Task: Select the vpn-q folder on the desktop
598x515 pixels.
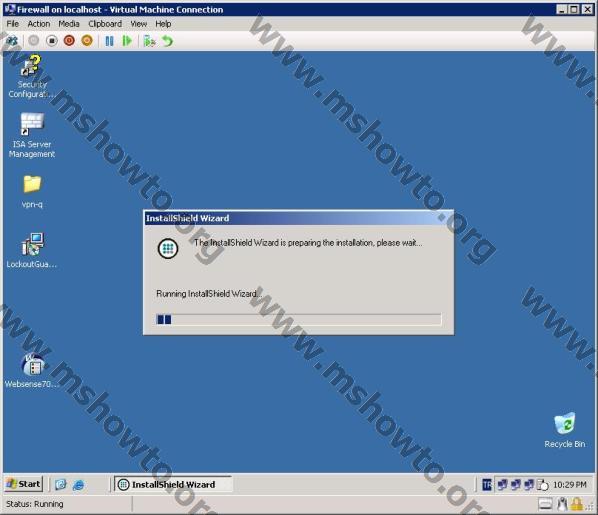Action: (32, 192)
